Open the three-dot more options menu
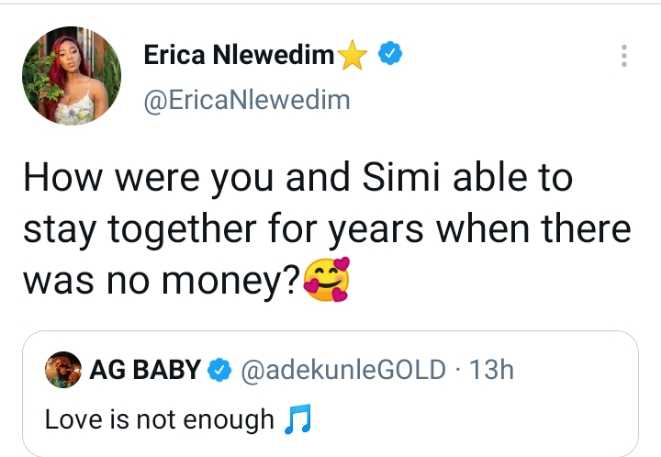The image size is (661, 457). pos(625,57)
